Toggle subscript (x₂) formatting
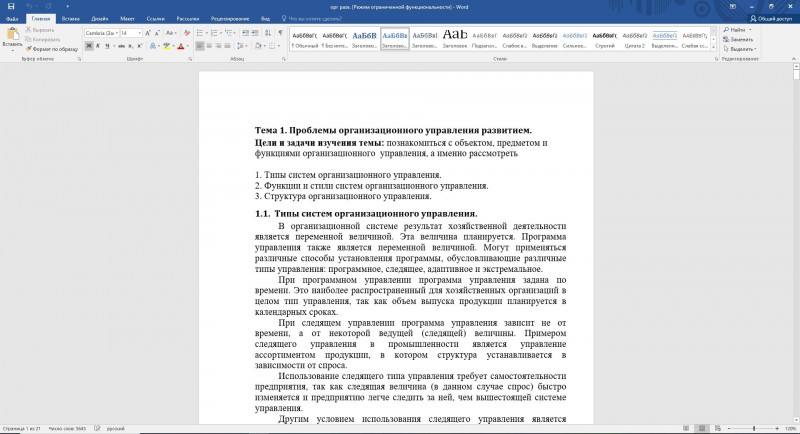The height and width of the screenshot is (434, 800). pyautogui.click(x=131, y=46)
